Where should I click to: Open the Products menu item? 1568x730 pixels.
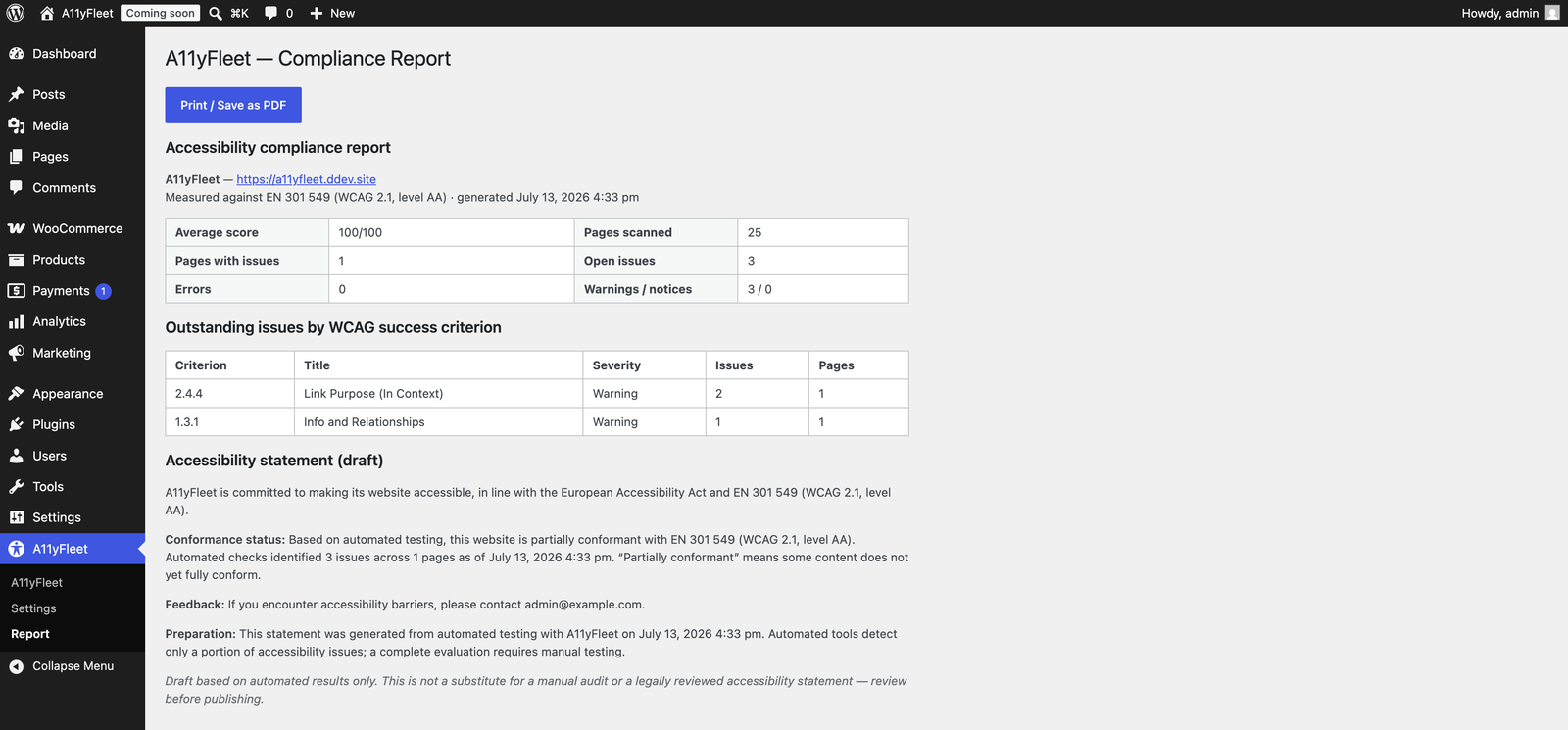73,260
